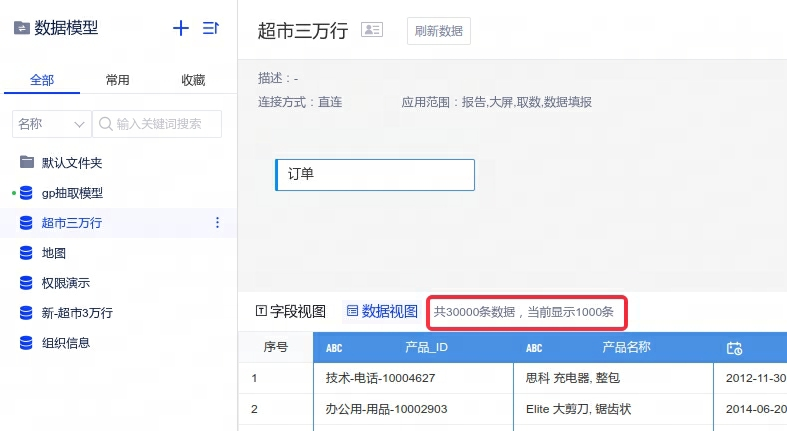Select the 全部 tab

pos(42,80)
